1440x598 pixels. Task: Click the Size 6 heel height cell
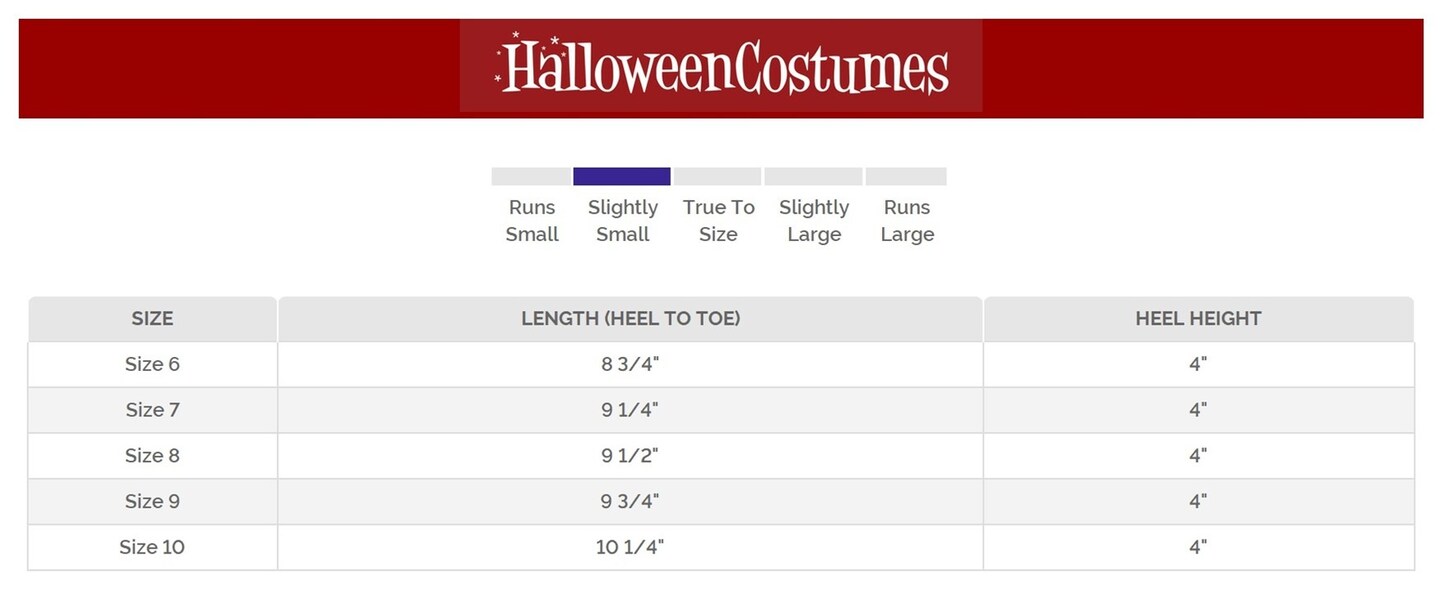coord(1198,364)
